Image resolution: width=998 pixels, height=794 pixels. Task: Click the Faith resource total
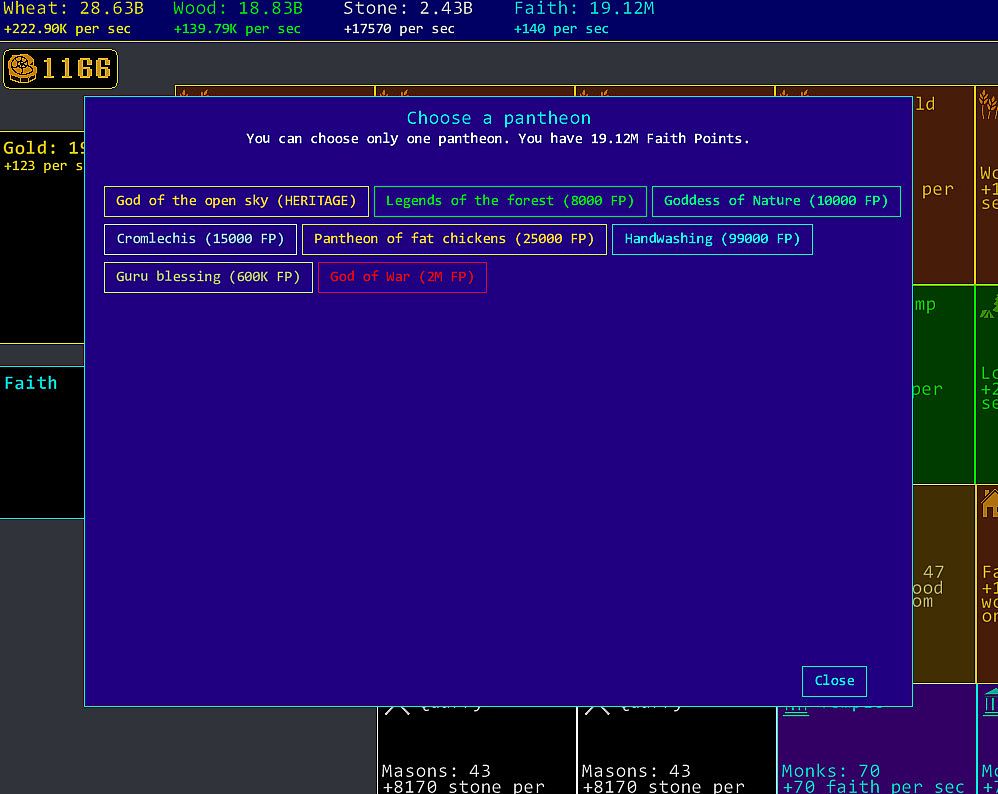584,8
